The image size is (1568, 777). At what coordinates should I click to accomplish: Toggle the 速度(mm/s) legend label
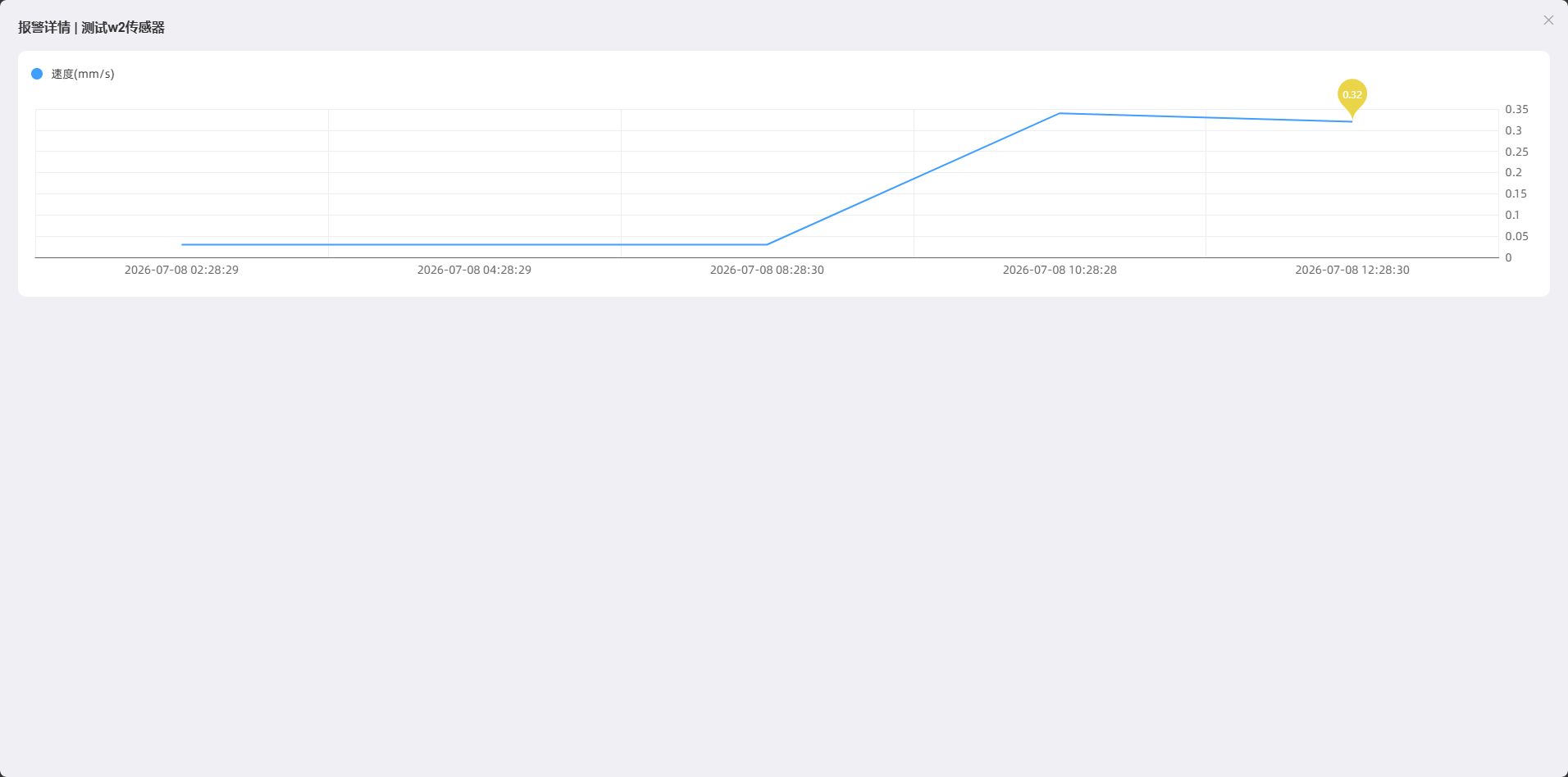tap(83, 74)
